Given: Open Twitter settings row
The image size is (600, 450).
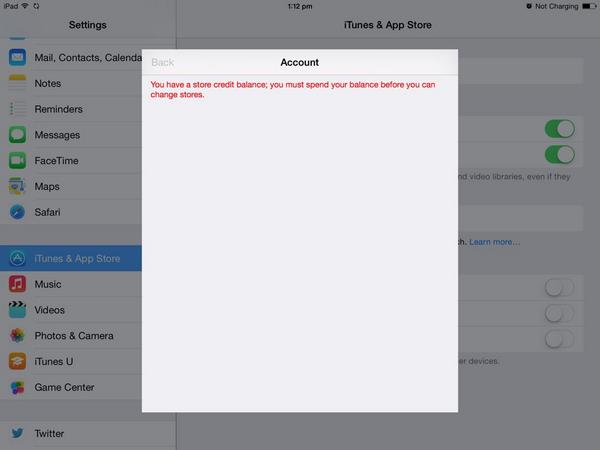Looking at the screenshot, I should point(88,433).
